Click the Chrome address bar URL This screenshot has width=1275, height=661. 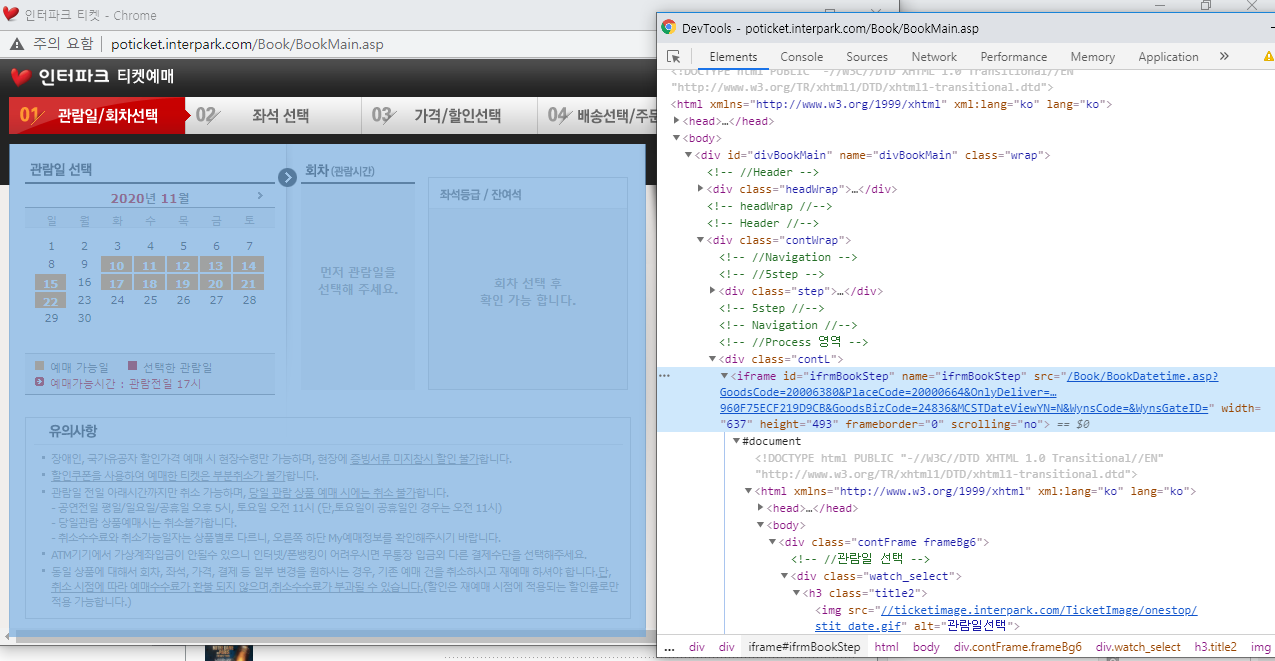[247, 44]
